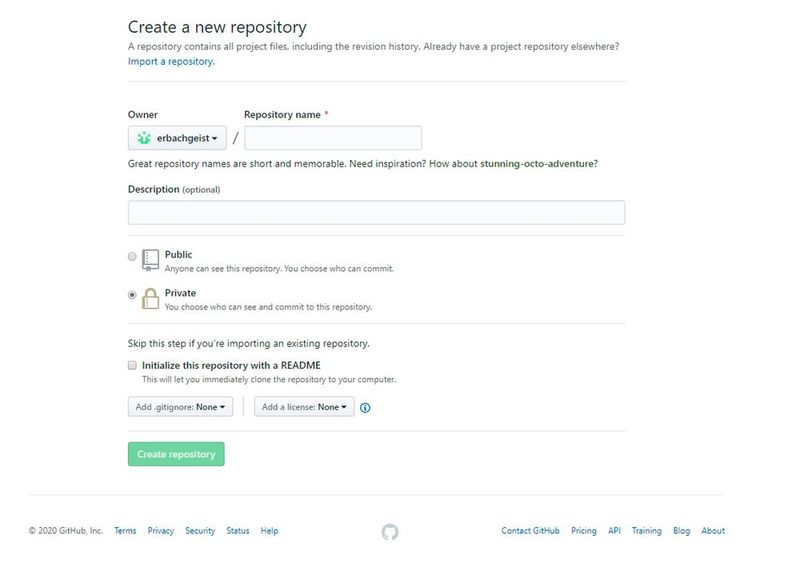The width and height of the screenshot is (800, 567).
Task: Open the Blog footer link
Action: [681, 531]
